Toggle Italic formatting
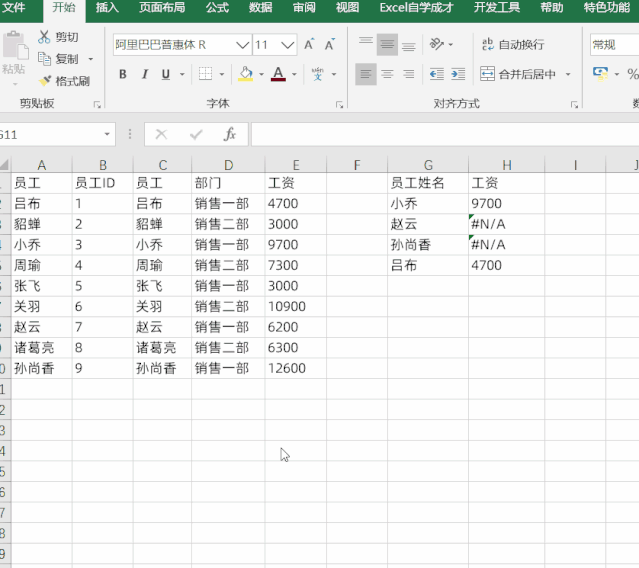This screenshot has height=568, width=639. pyautogui.click(x=144, y=74)
